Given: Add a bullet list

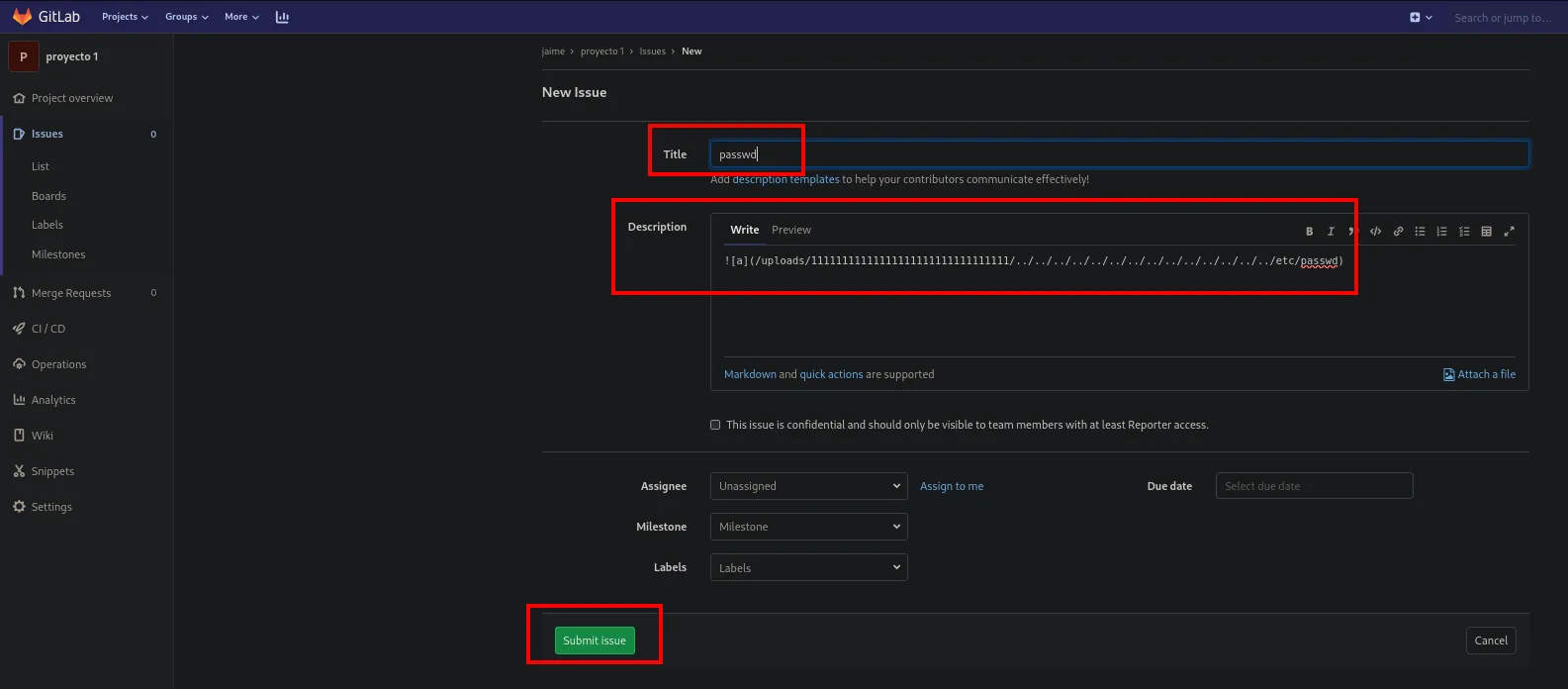Looking at the screenshot, I should 1420,232.
